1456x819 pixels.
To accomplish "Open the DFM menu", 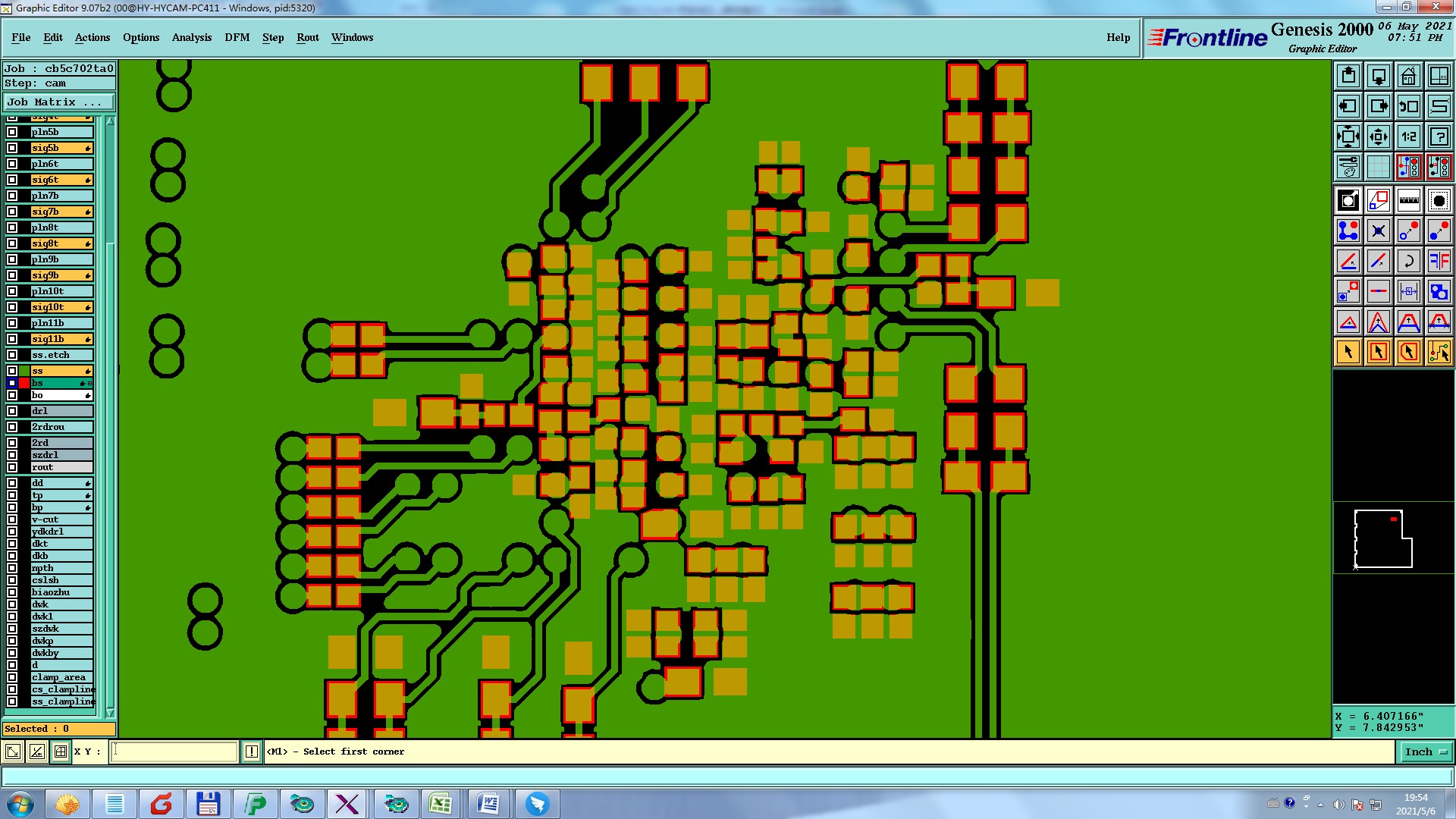I will point(237,37).
